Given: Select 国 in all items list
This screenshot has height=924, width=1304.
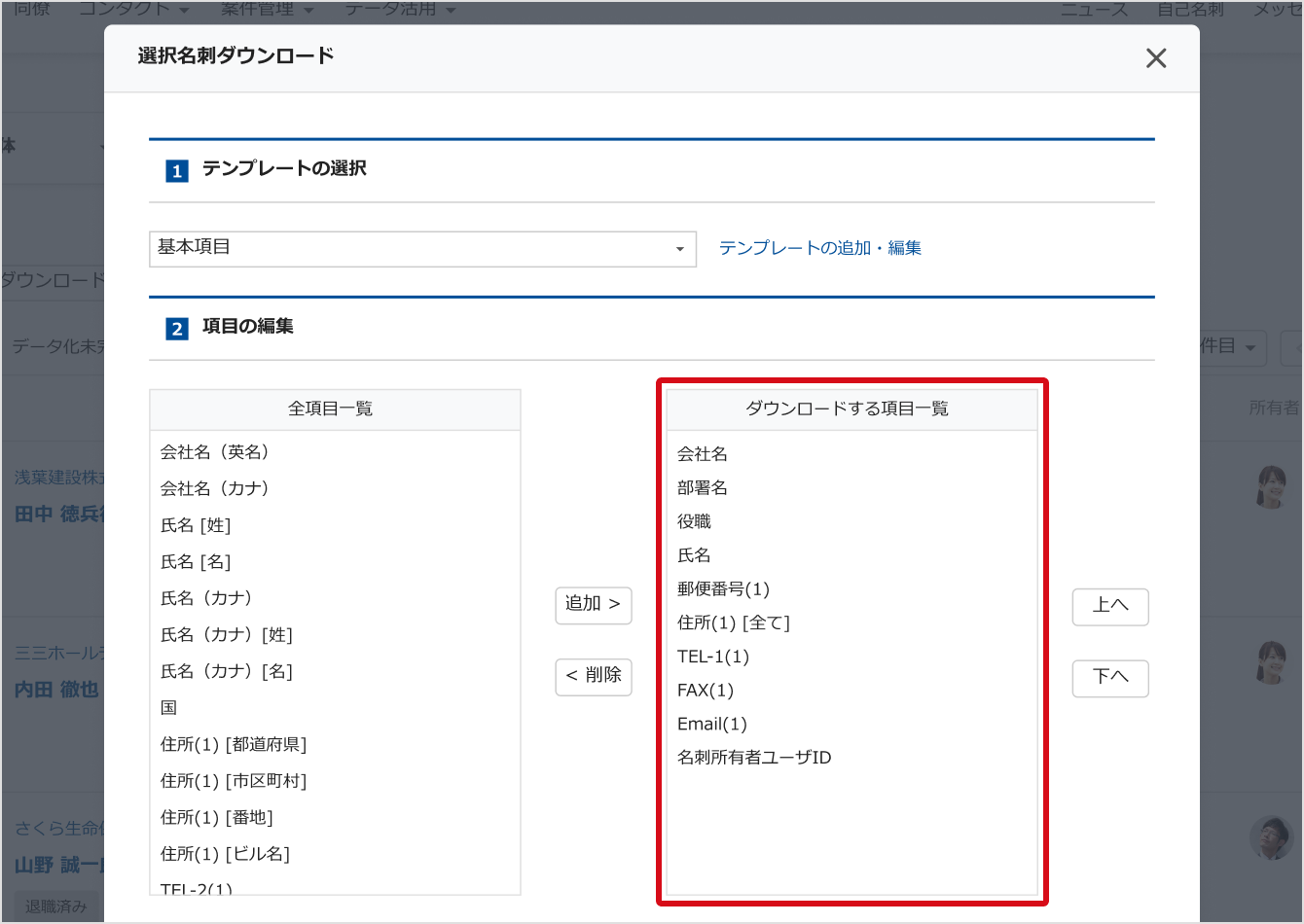Looking at the screenshot, I should pyautogui.click(x=169, y=708).
